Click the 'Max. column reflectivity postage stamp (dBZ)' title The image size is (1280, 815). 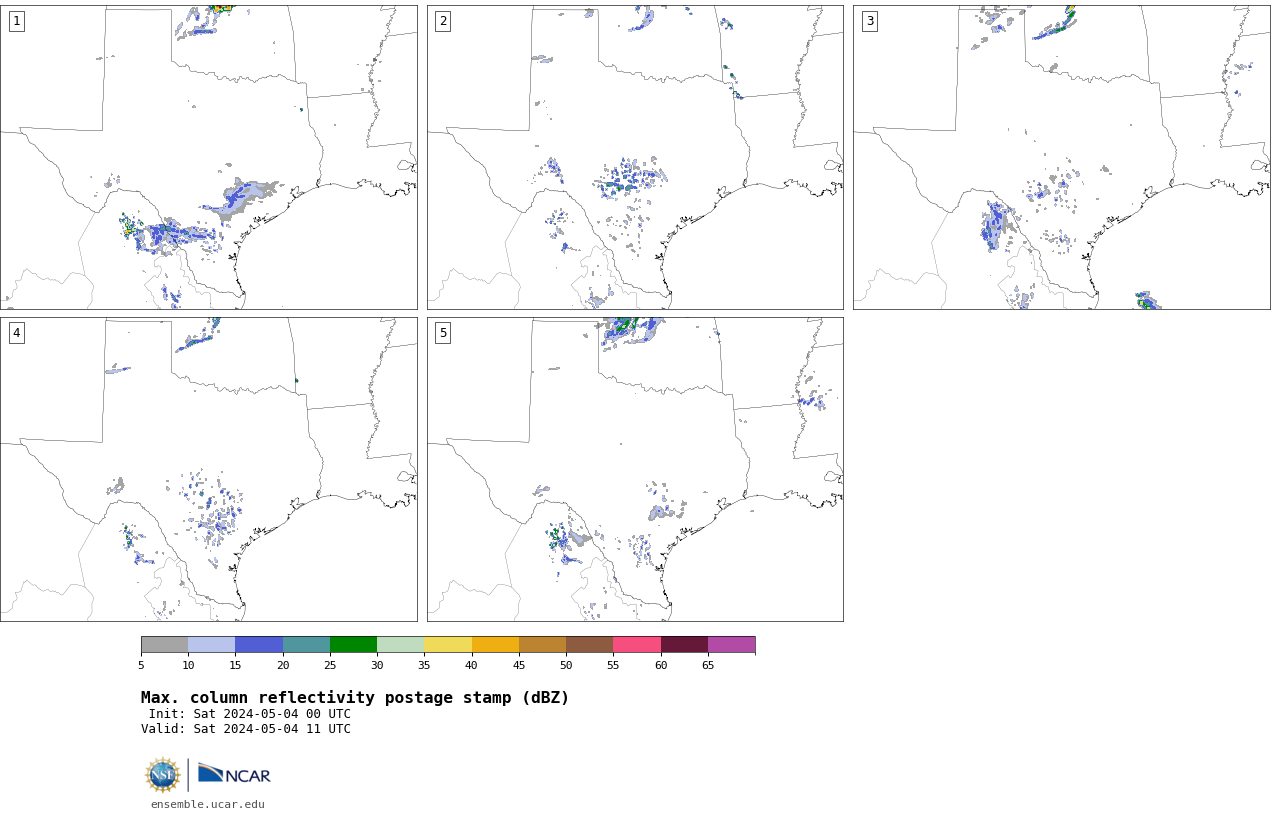click(x=355, y=698)
